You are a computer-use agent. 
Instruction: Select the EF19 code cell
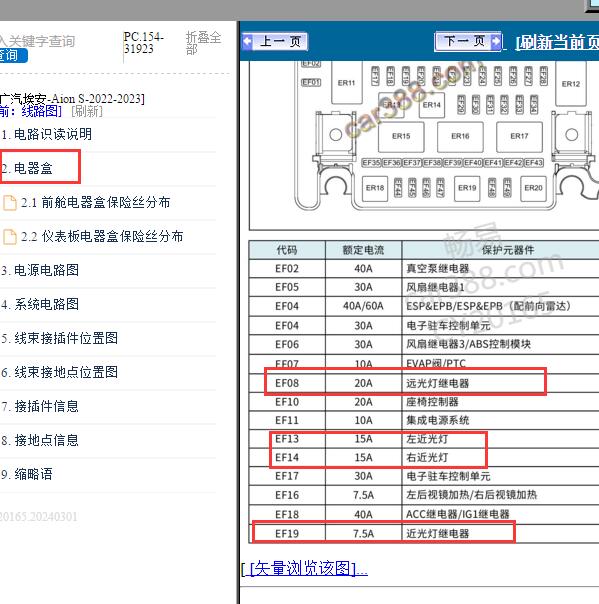pos(287,534)
